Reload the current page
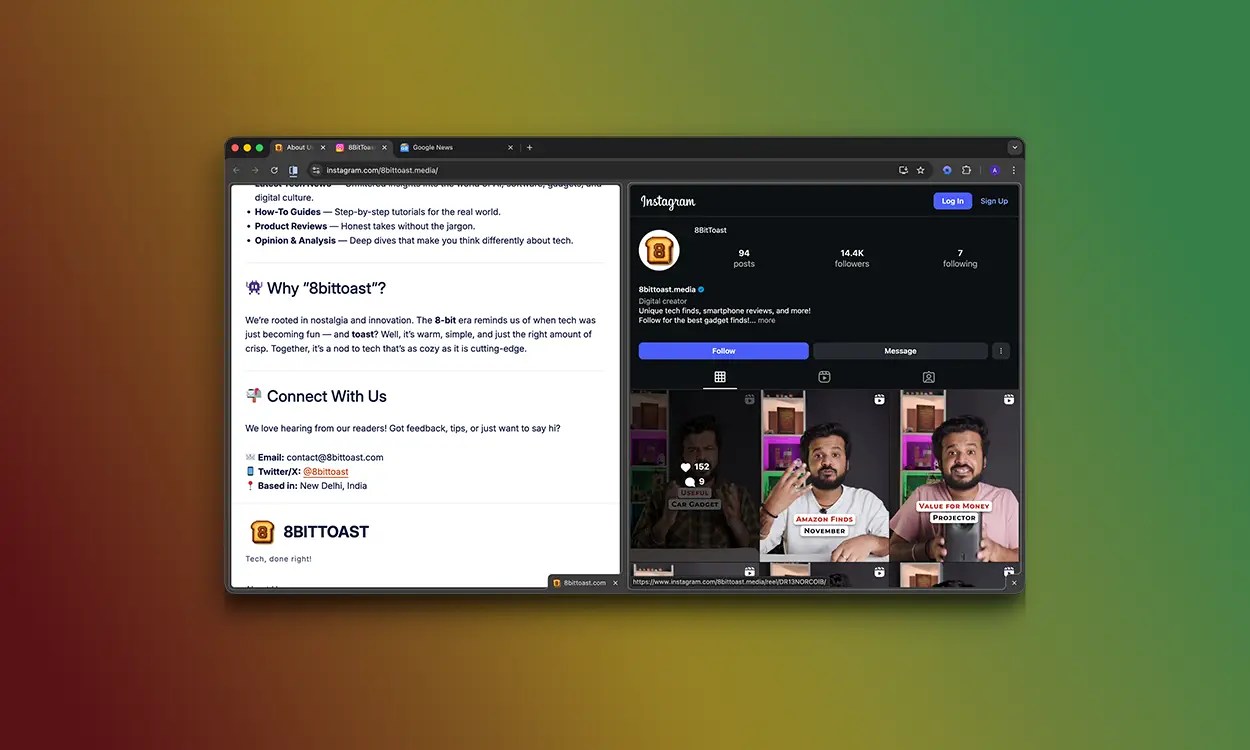 point(274,170)
